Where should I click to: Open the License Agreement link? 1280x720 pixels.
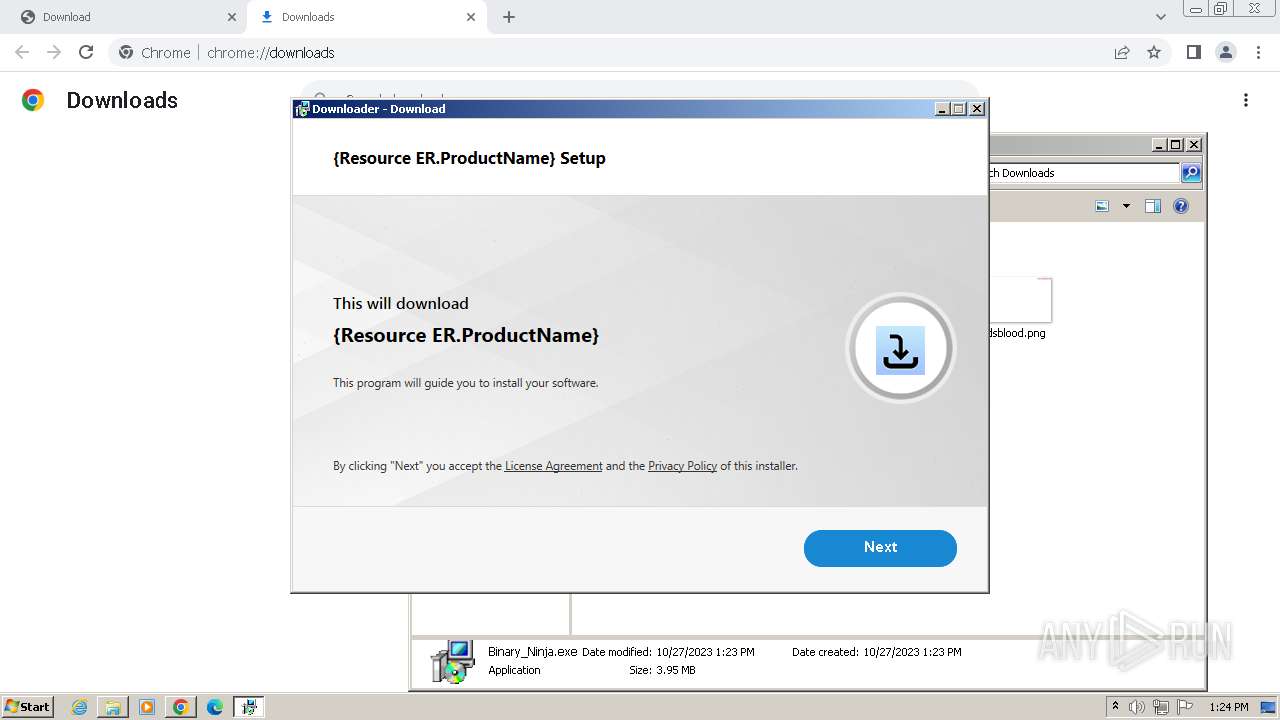pos(553,466)
